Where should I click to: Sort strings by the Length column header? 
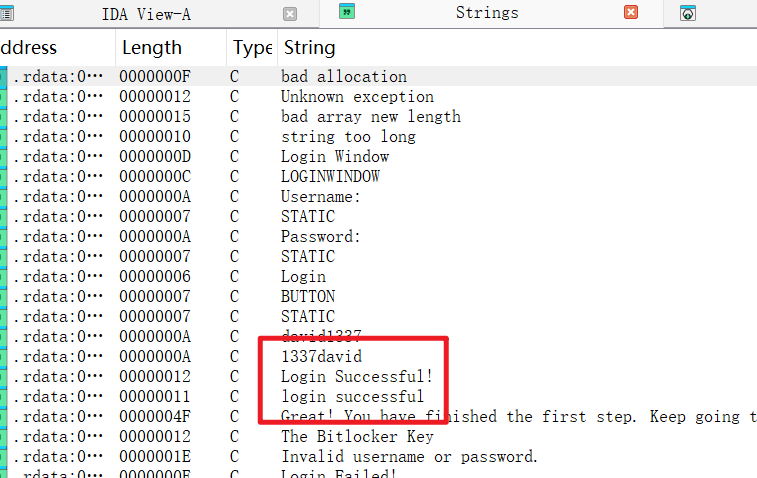tap(152, 48)
